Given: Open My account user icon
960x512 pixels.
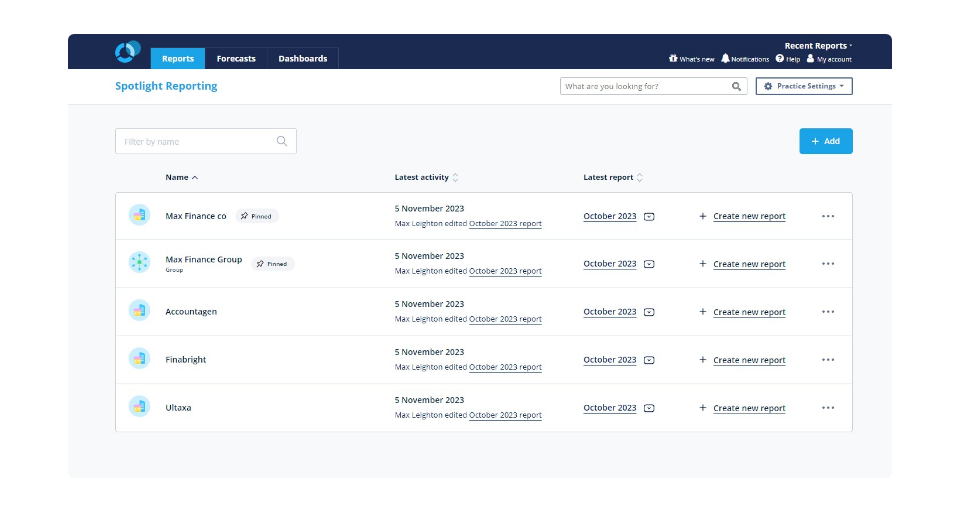Looking at the screenshot, I should click(810, 59).
